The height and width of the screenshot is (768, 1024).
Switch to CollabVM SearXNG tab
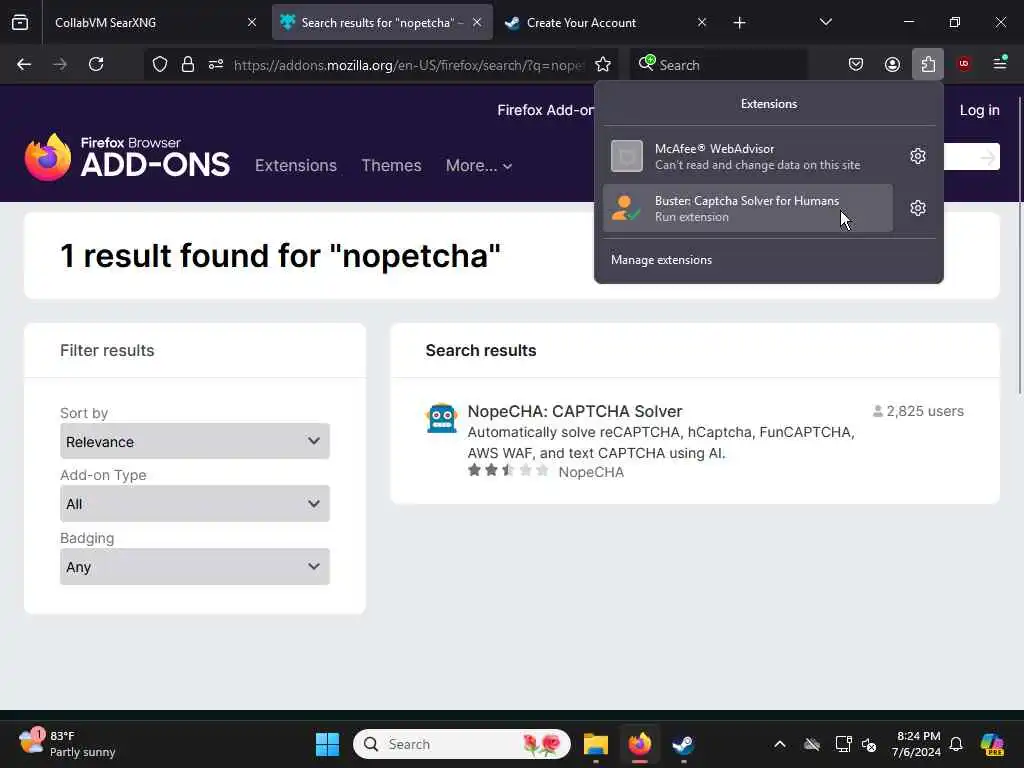153,23
